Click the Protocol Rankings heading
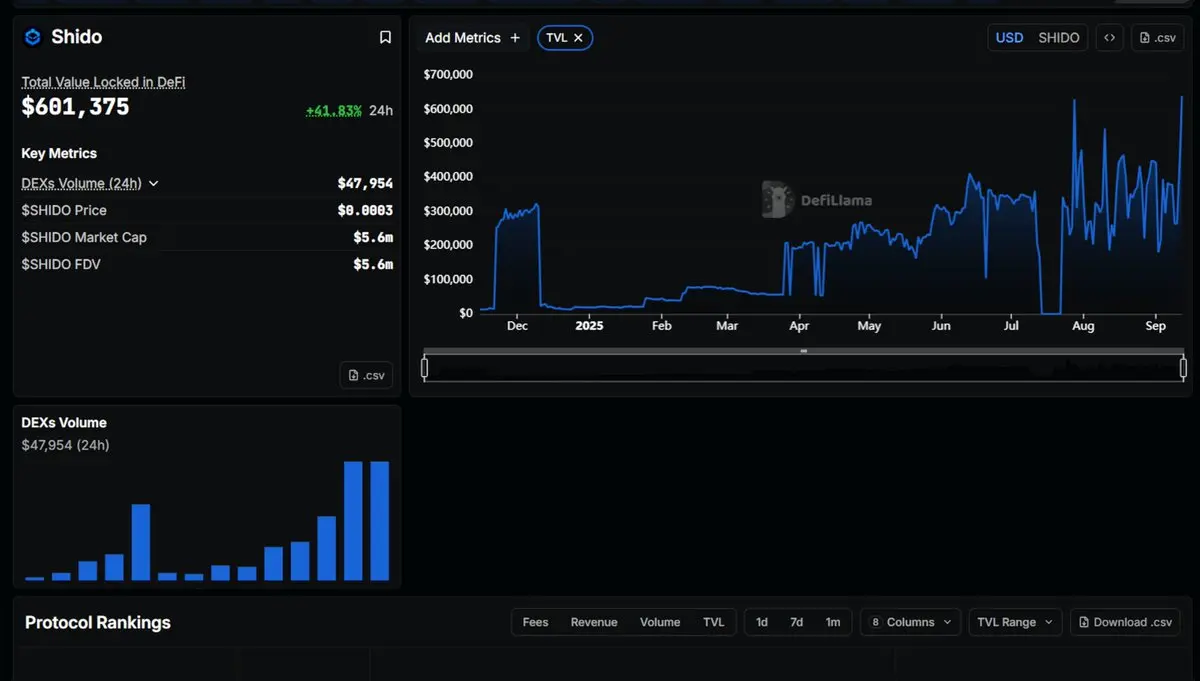Screen dimensions: 1200x681 coord(98,622)
